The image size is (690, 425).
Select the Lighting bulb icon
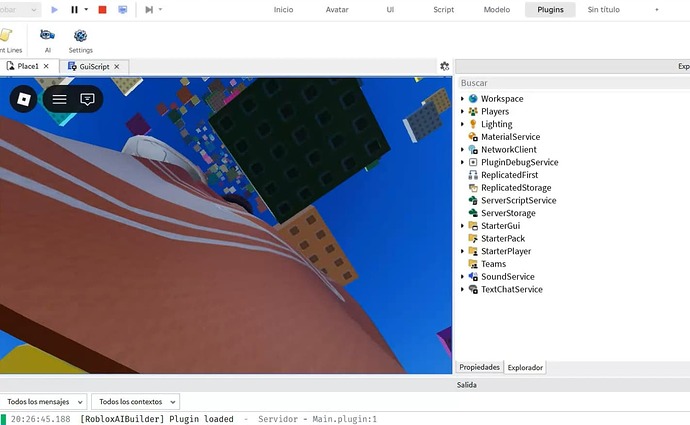(x=473, y=125)
